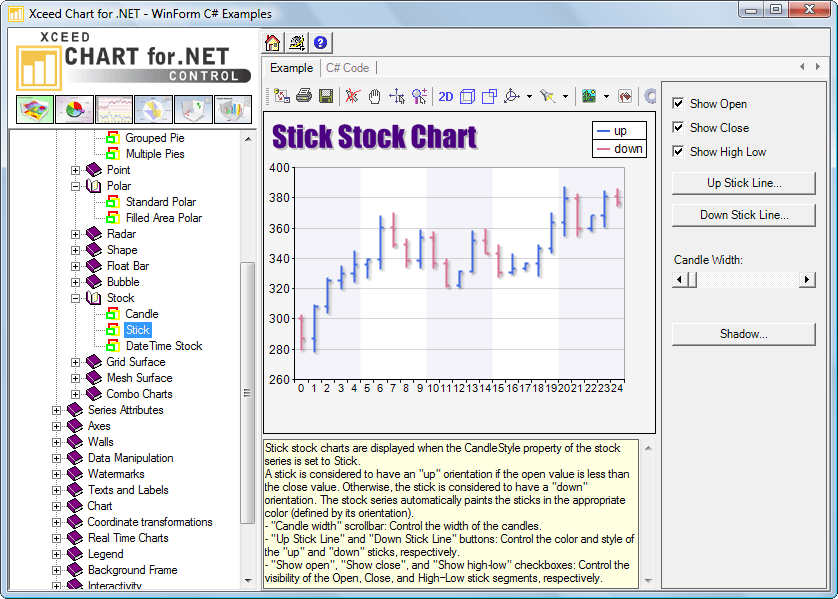Select the Candle example in tree
This screenshot has height=599, width=838.
coord(142,314)
